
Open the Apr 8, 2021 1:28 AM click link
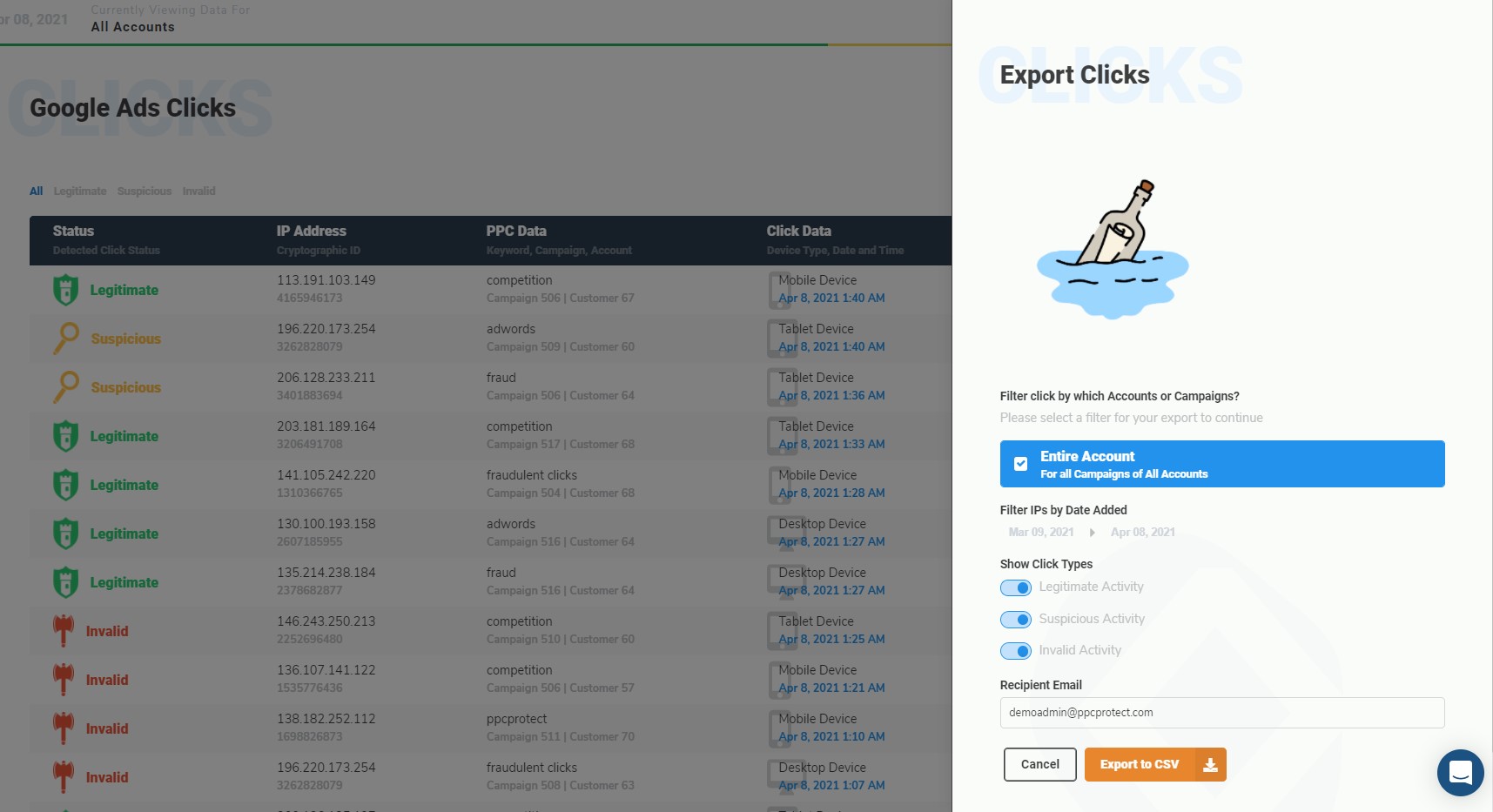pos(832,493)
